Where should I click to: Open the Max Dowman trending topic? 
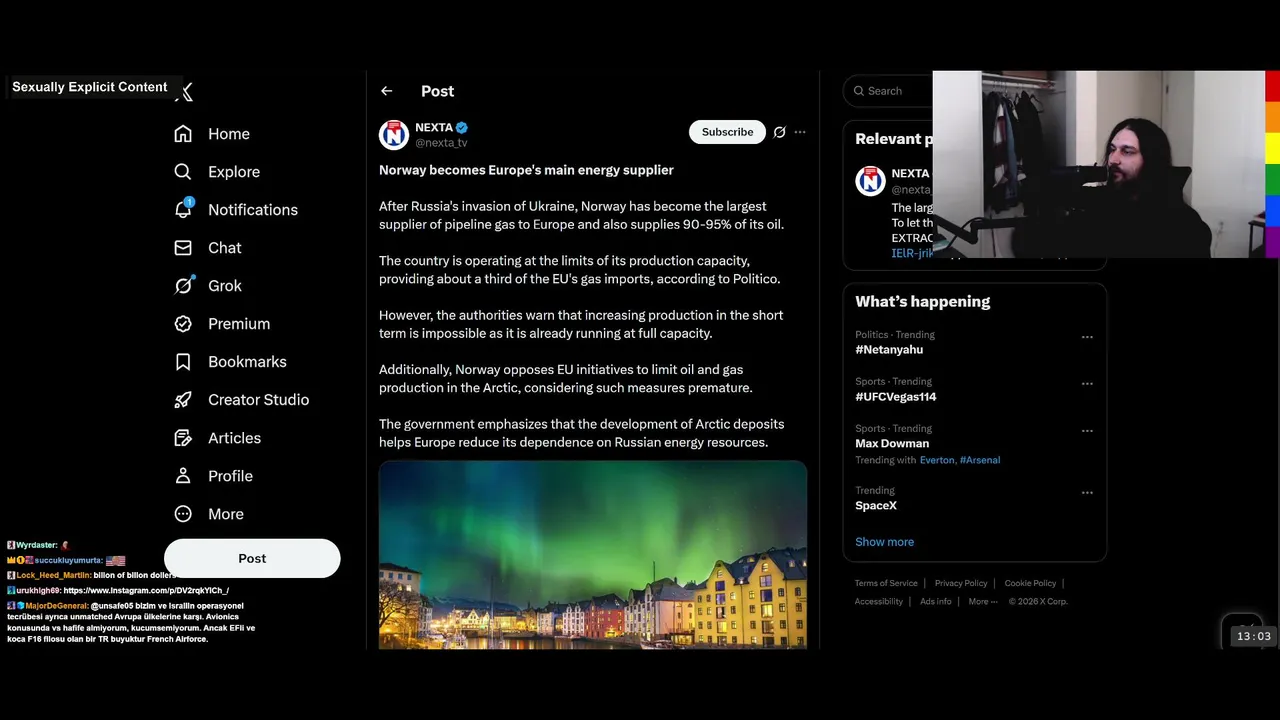coord(892,444)
